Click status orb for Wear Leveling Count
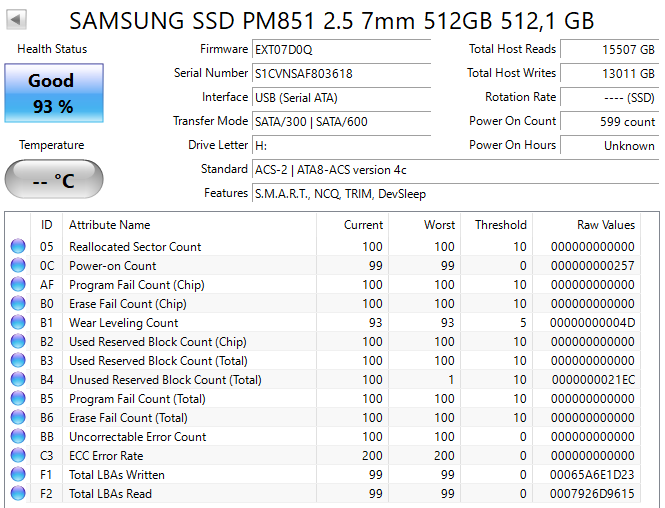 [18, 323]
